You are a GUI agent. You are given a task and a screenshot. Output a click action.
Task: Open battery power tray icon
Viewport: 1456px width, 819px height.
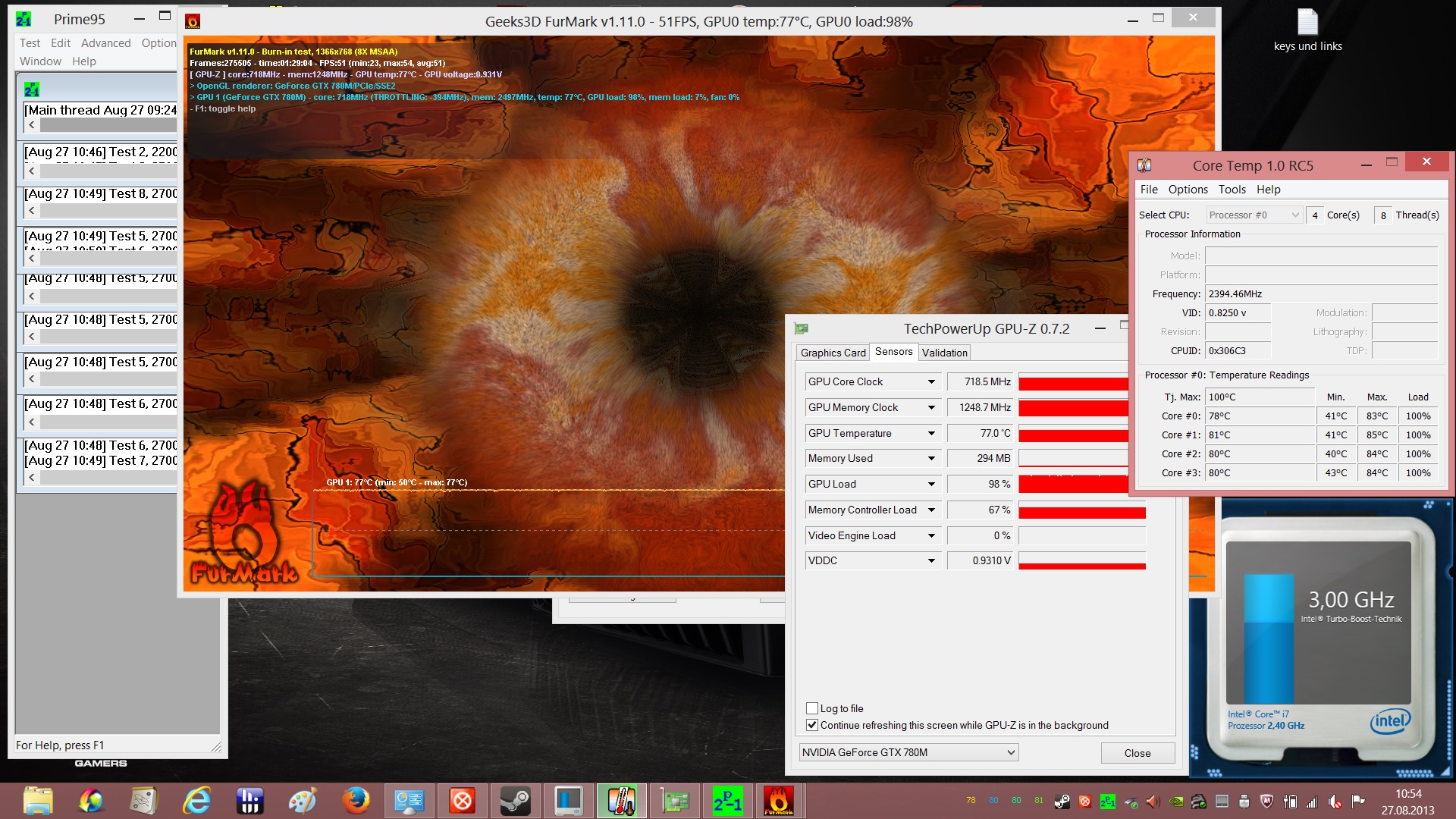pyautogui.click(x=1290, y=802)
